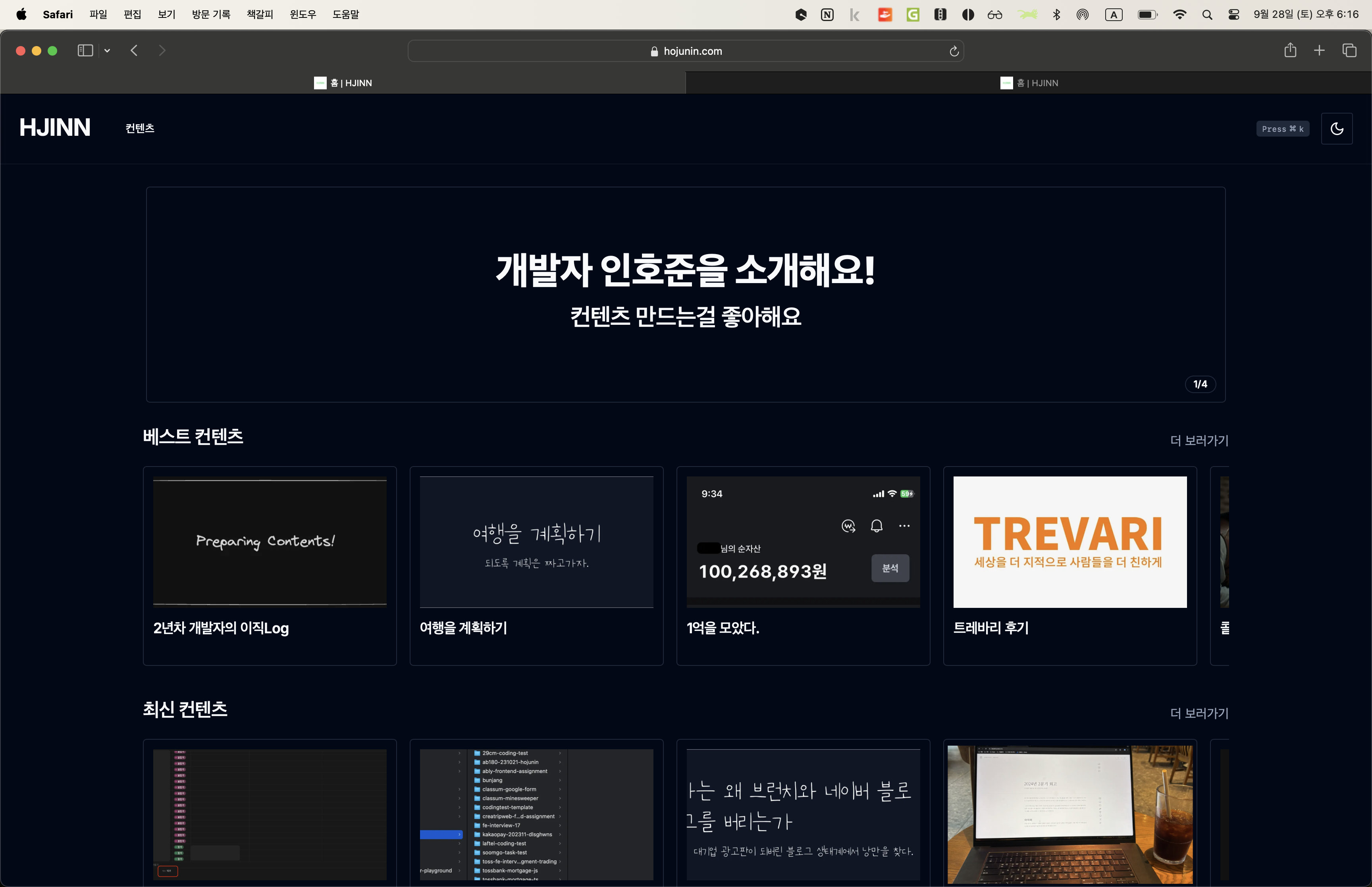Open the 책갈피 menu in menu bar
Viewport: 1372px width, 887px height.
pos(260,14)
